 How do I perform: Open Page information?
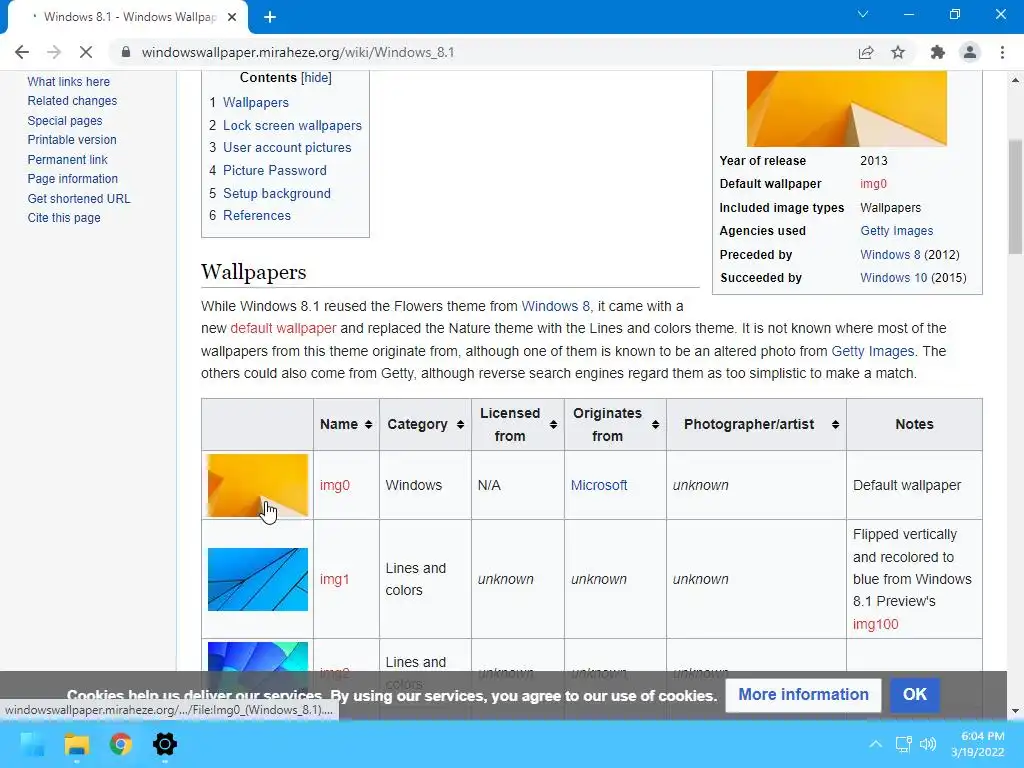pyautogui.click(x=72, y=179)
